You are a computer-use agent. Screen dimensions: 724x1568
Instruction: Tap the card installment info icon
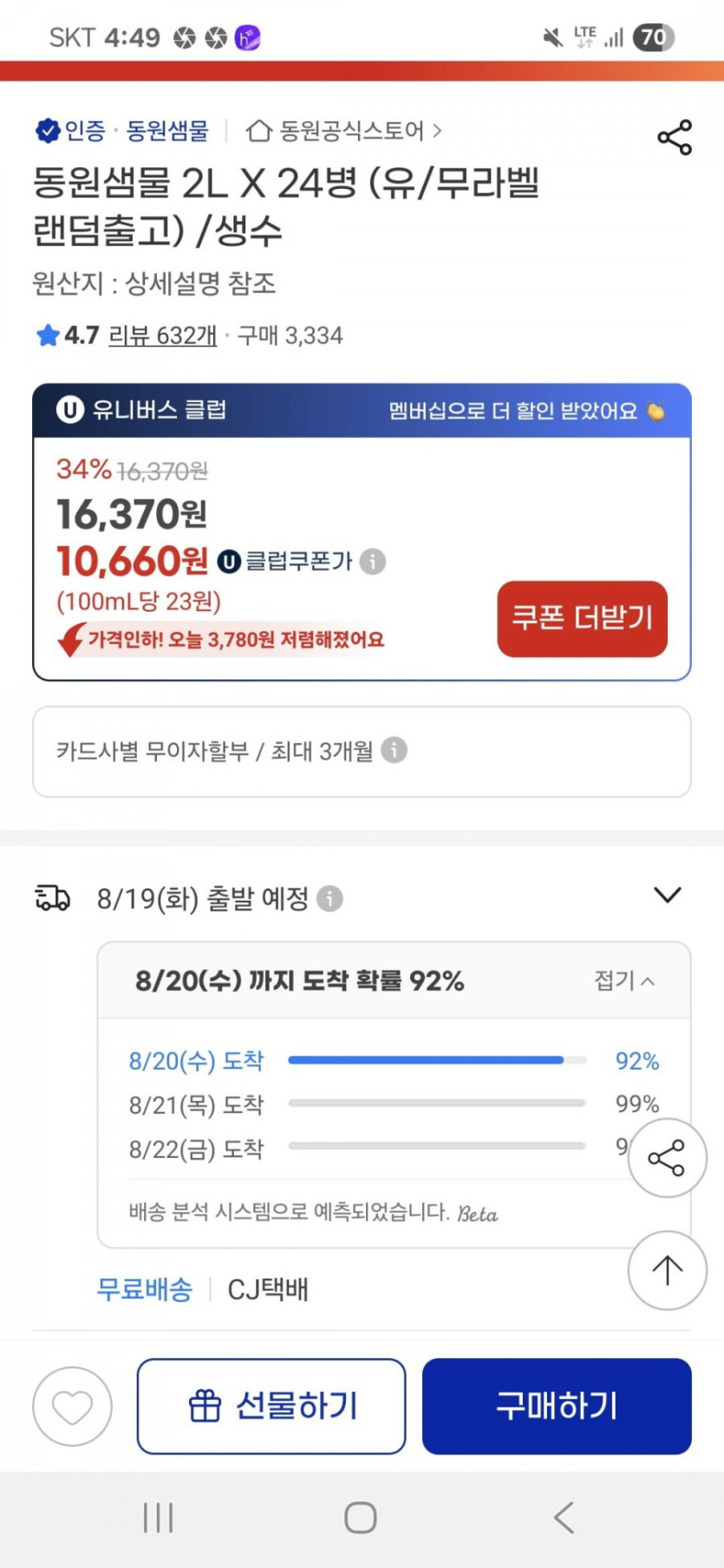point(394,750)
